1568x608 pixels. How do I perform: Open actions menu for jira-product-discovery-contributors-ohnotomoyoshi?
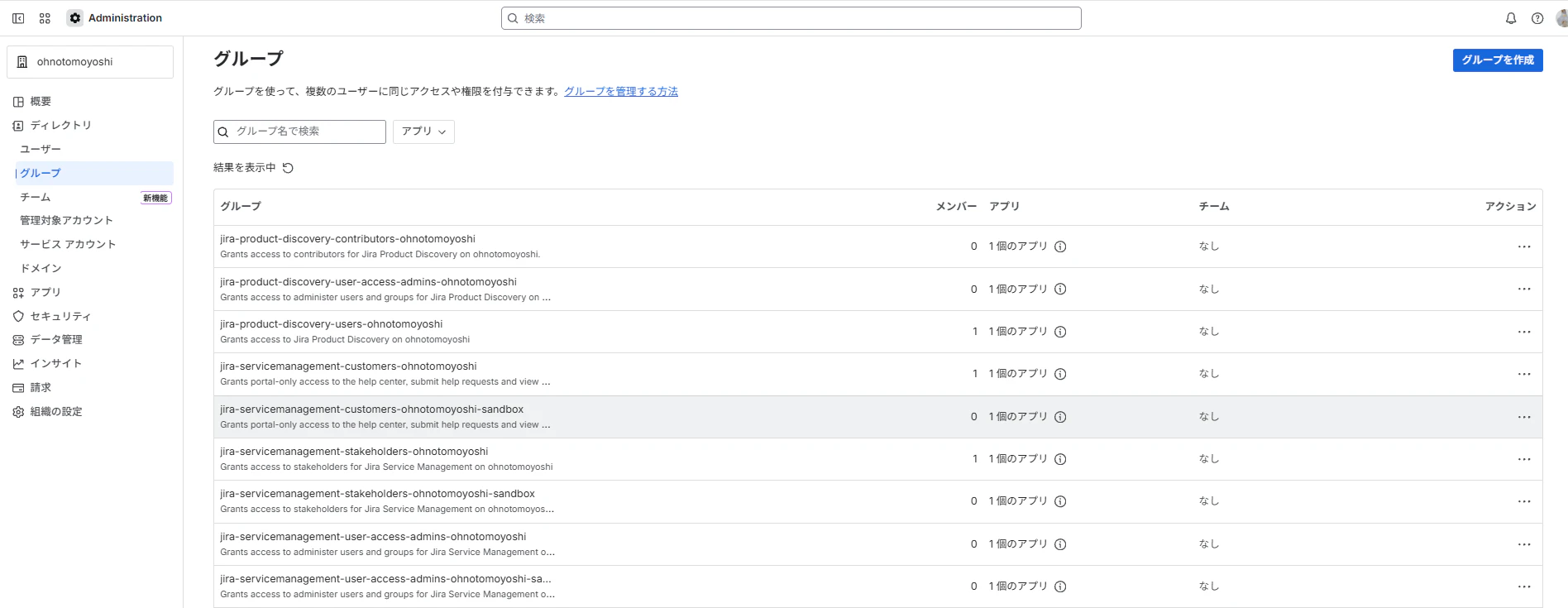coord(1524,247)
